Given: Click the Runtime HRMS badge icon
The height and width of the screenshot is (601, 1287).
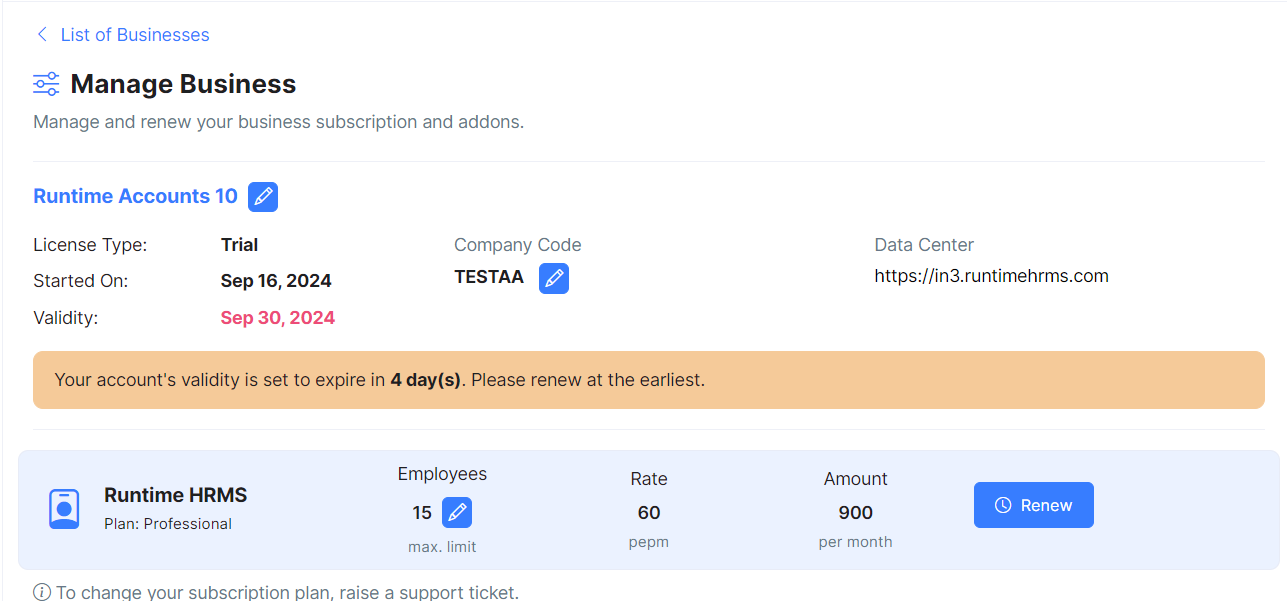Looking at the screenshot, I should click(x=64, y=509).
